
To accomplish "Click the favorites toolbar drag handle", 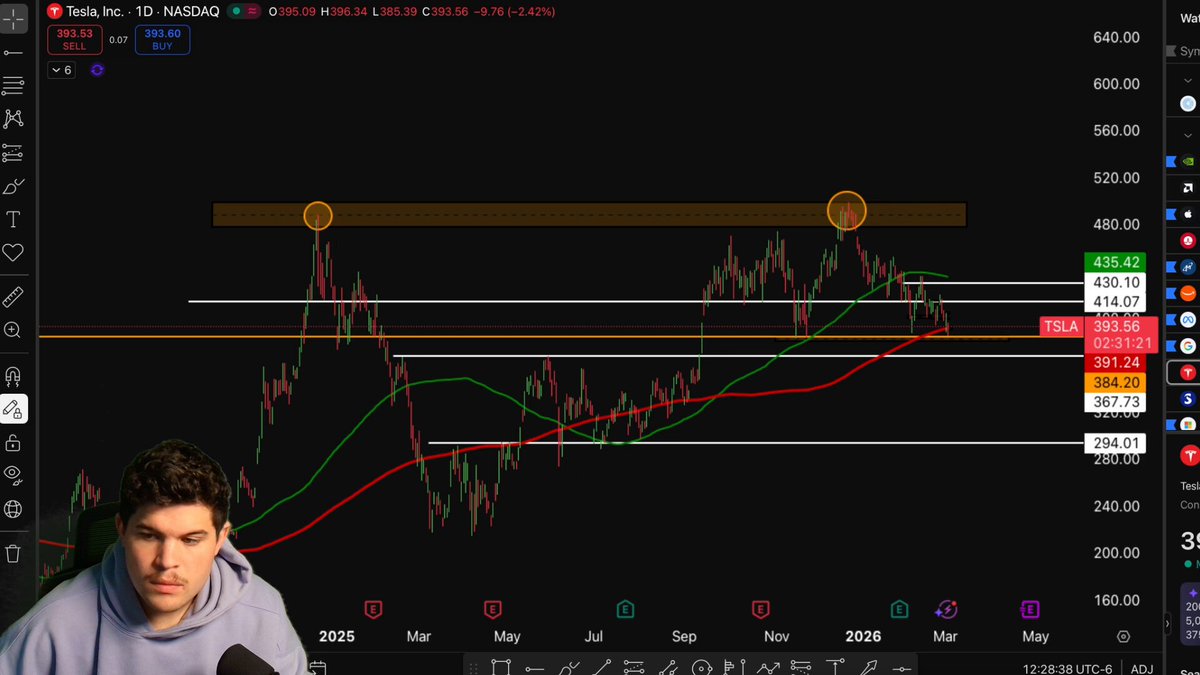I will [475, 668].
